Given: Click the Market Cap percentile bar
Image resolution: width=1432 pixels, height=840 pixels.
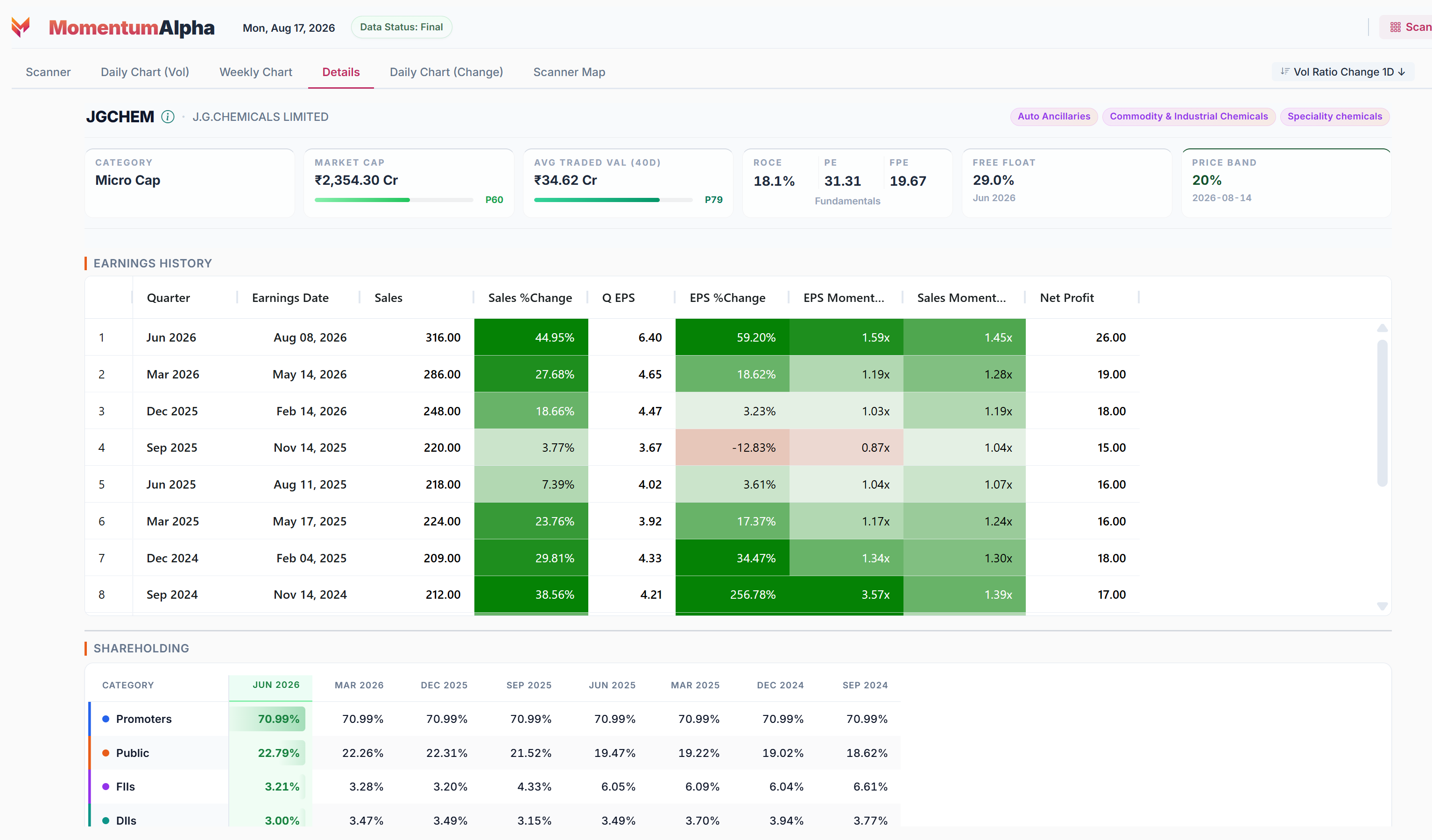Looking at the screenshot, I should coord(394,200).
